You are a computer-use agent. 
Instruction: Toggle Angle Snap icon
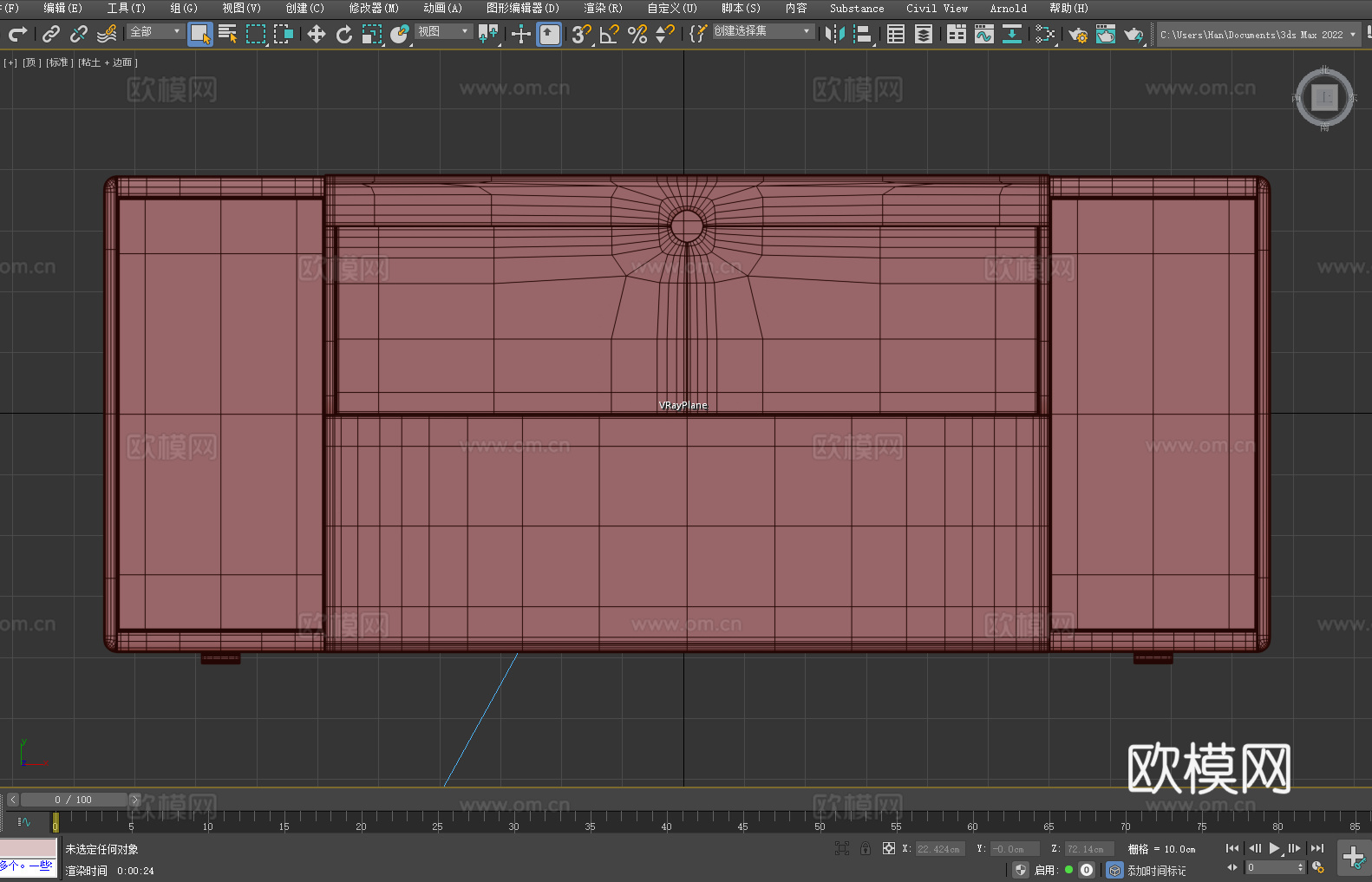coord(610,34)
